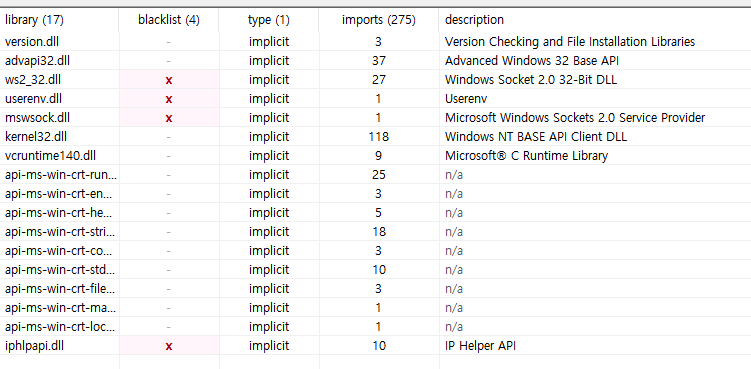Sort by the blacklist (4) column header
This screenshot has width=751, height=369.
169,20
